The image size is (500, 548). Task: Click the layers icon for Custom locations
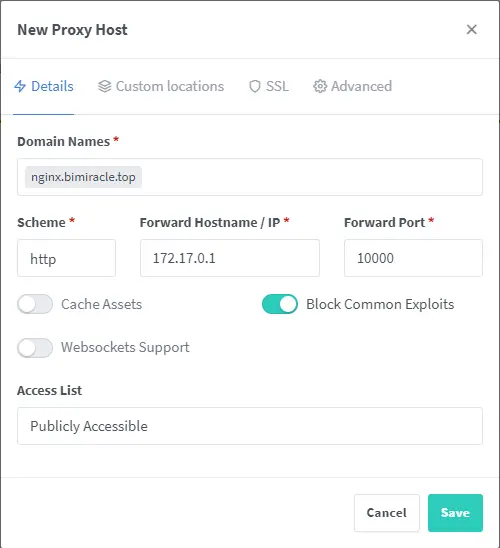tap(104, 86)
